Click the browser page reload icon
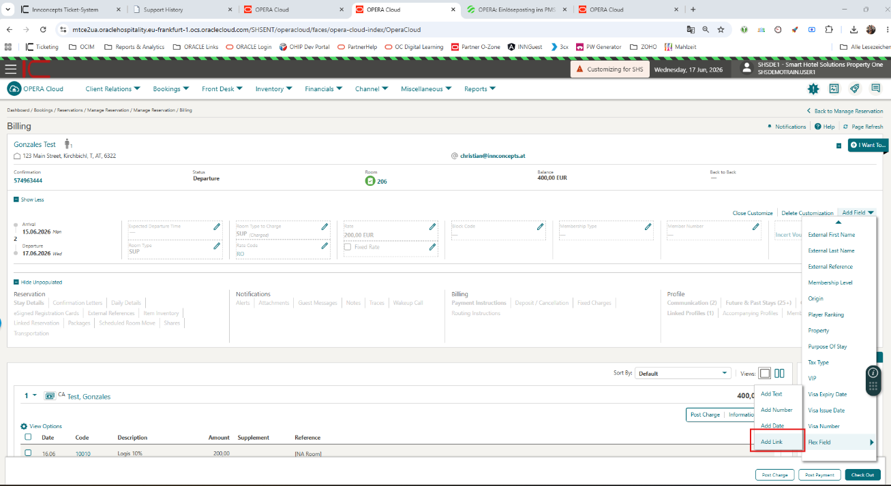This screenshot has width=891, height=486. coord(43,30)
